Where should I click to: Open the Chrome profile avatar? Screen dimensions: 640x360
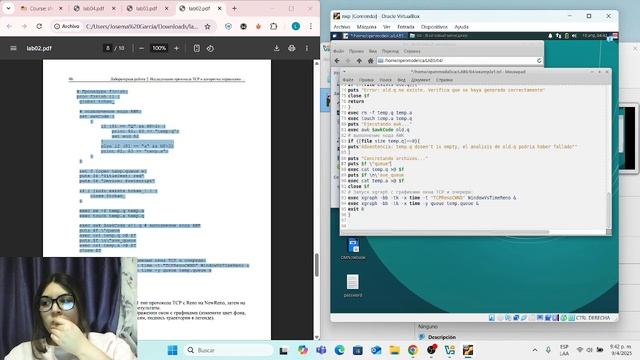tap(296, 26)
